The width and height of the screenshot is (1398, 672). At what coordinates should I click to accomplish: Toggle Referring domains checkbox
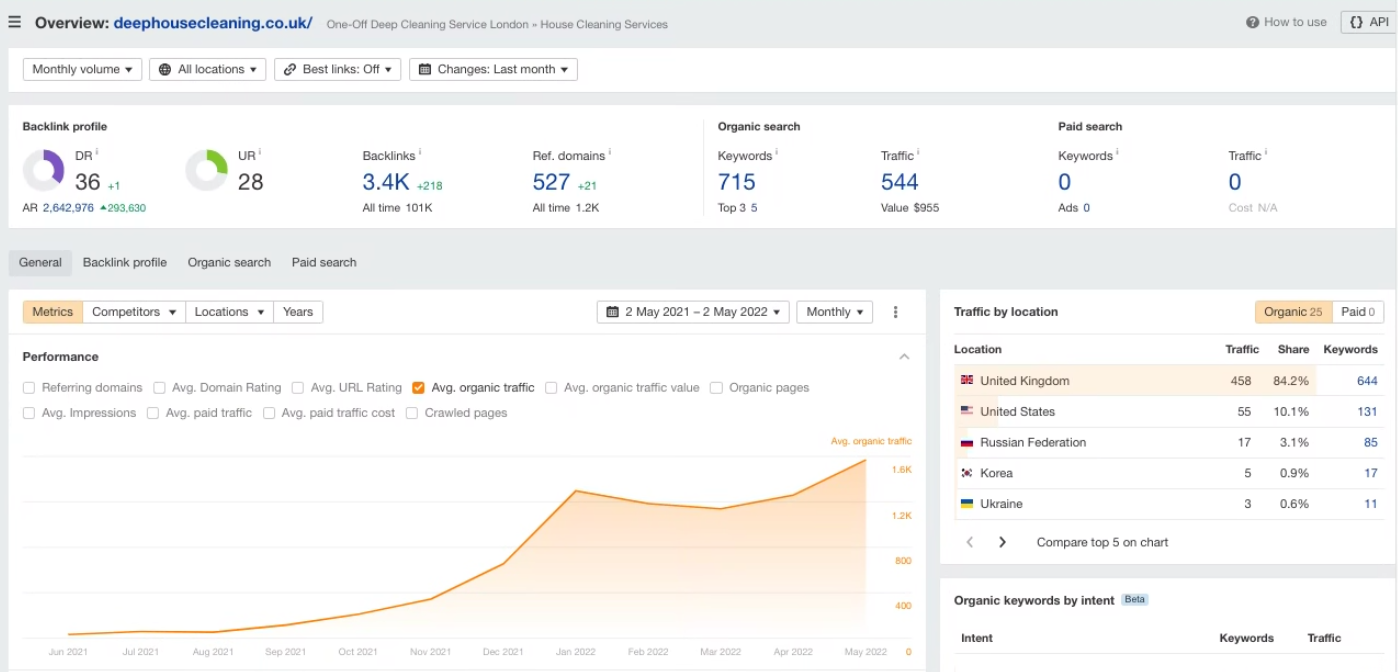pyautogui.click(x=29, y=388)
